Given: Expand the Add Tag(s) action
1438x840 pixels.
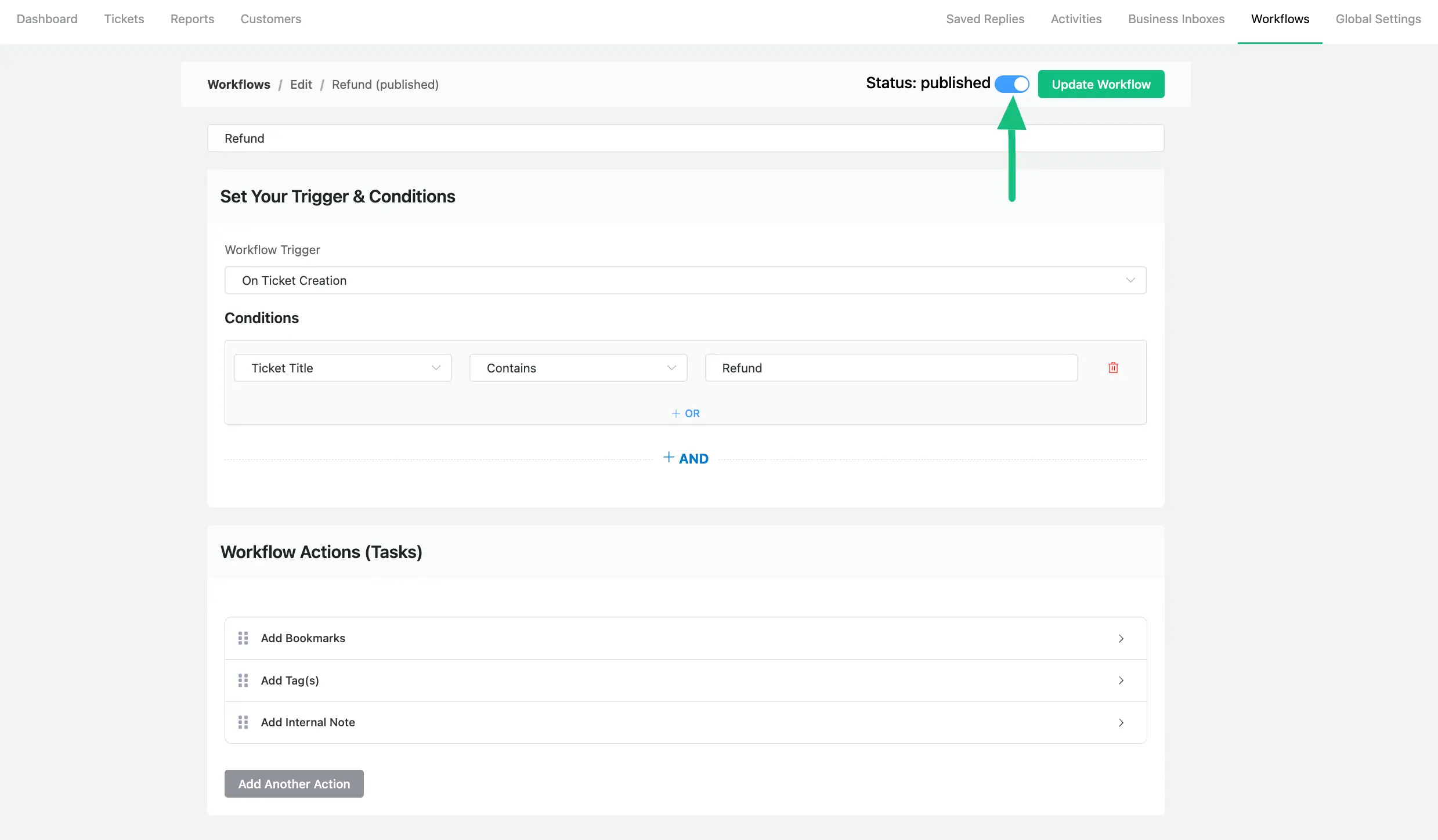Looking at the screenshot, I should click(1121, 680).
